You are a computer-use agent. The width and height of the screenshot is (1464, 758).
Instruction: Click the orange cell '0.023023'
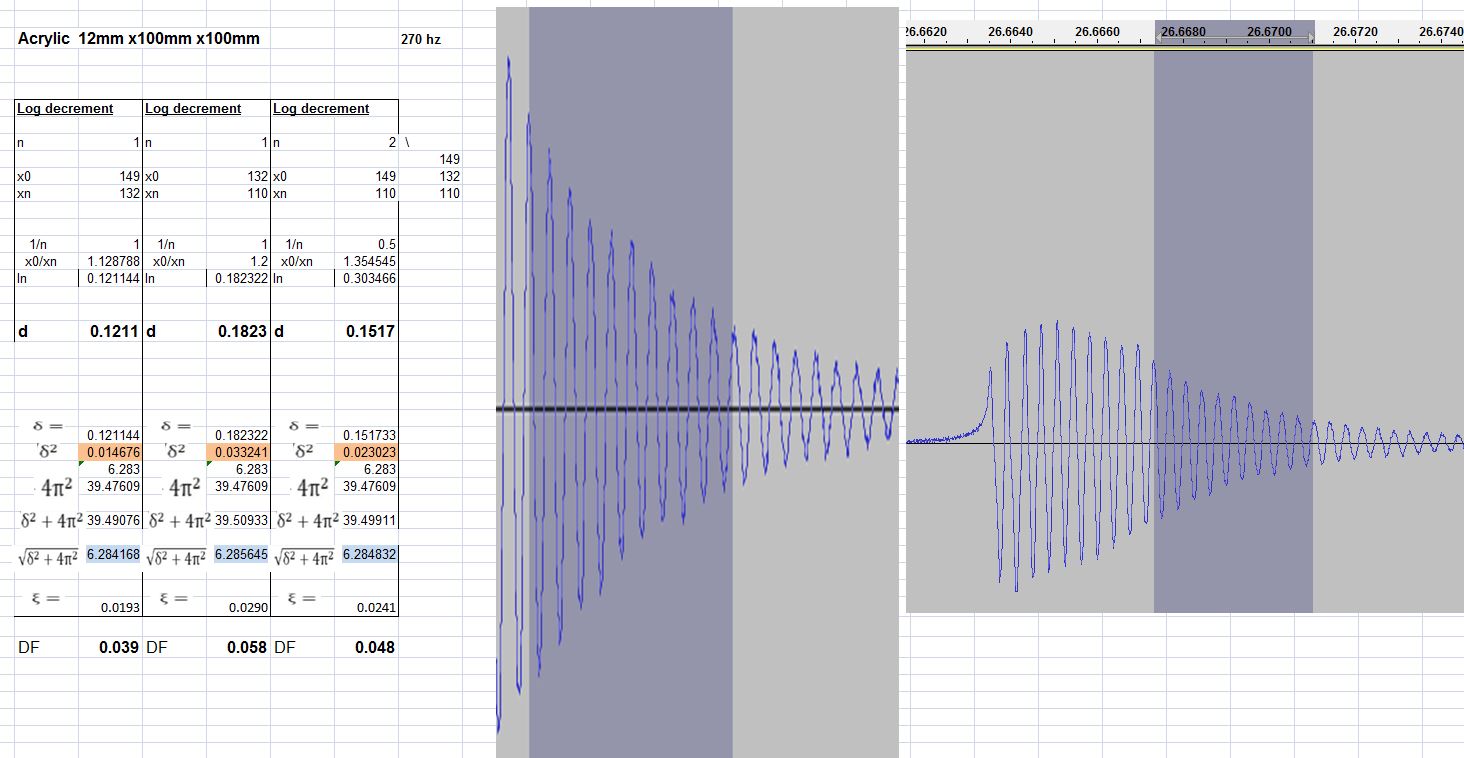[366, 452]
